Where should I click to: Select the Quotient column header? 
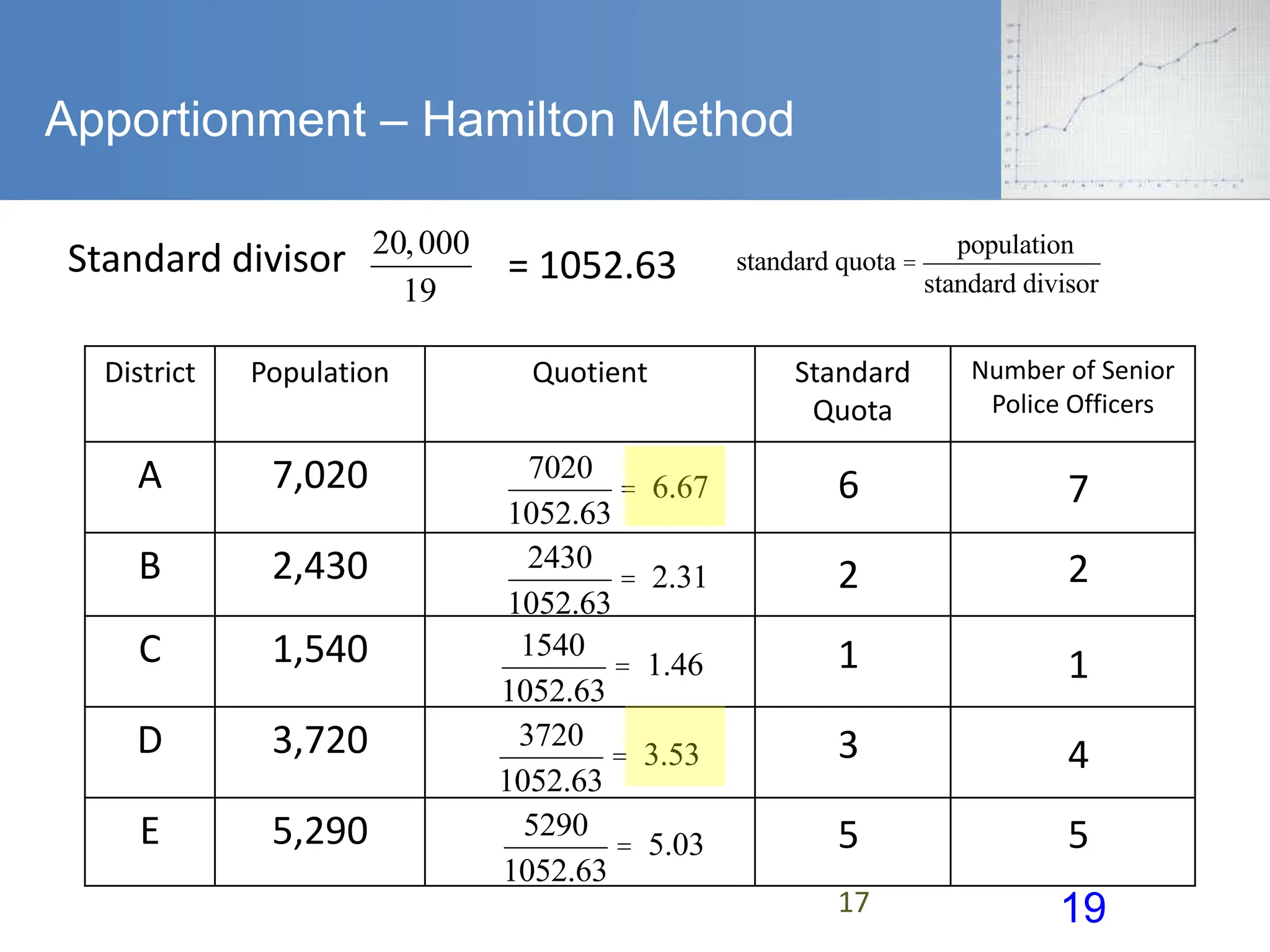tap(590, 372)
